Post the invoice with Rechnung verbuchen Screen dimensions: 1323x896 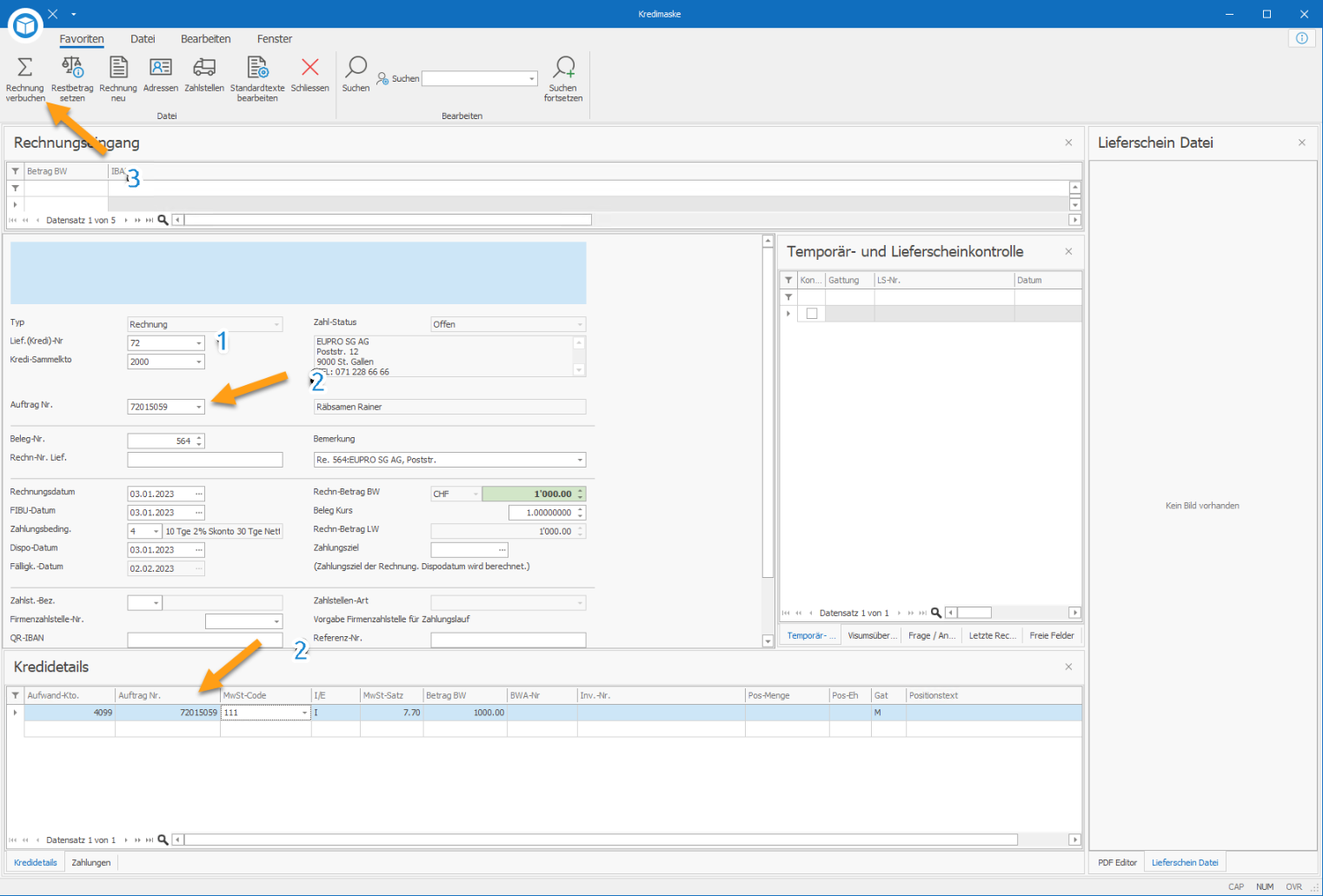[x=25, y=79]
